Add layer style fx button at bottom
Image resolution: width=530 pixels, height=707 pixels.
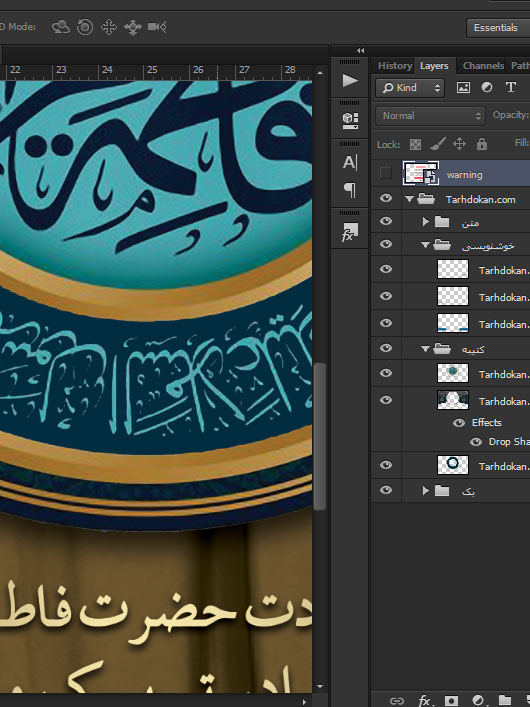(x=424, y=700)
